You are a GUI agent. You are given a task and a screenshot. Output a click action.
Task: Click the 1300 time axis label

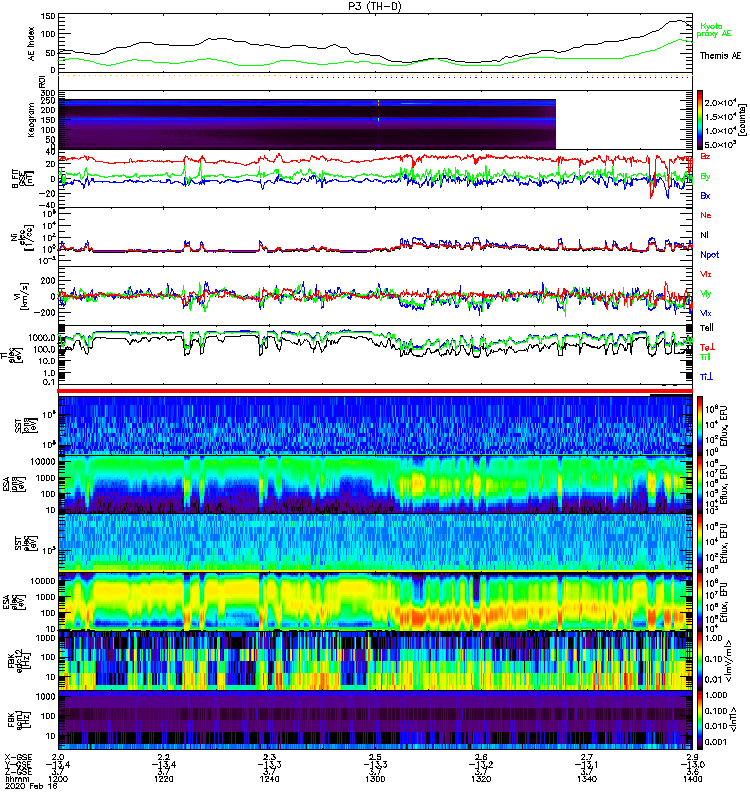click(375, 779)
